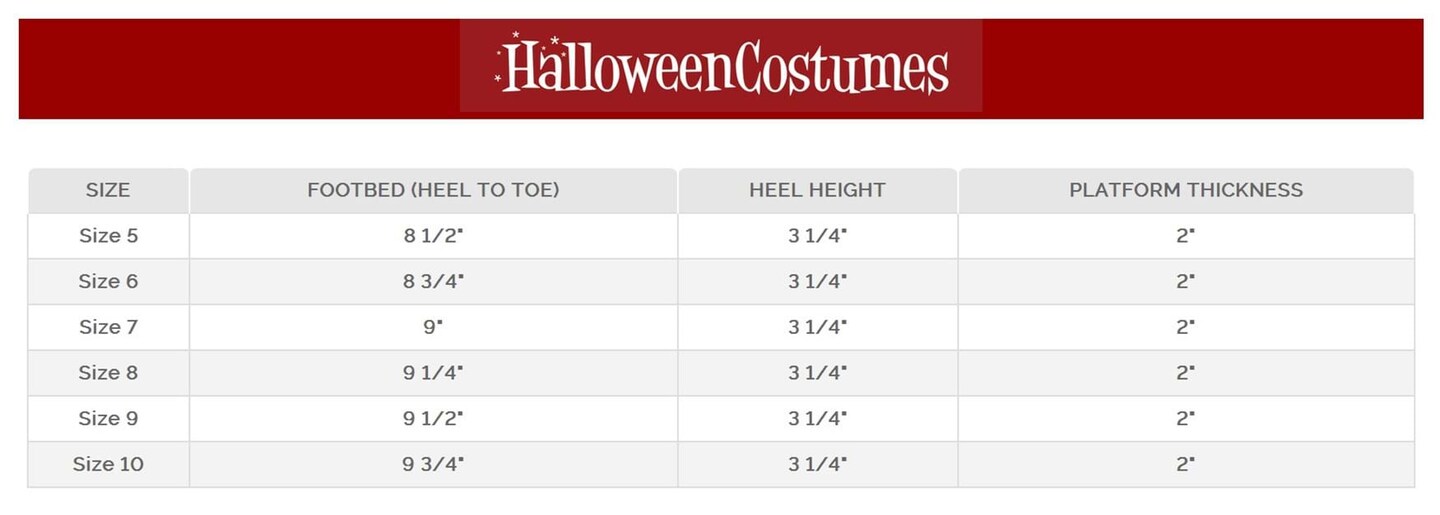The height and width of the screenshot is (515, 1440).
Task: Click the 8 3/4" footbed value
Action: (x=433, y=282)
